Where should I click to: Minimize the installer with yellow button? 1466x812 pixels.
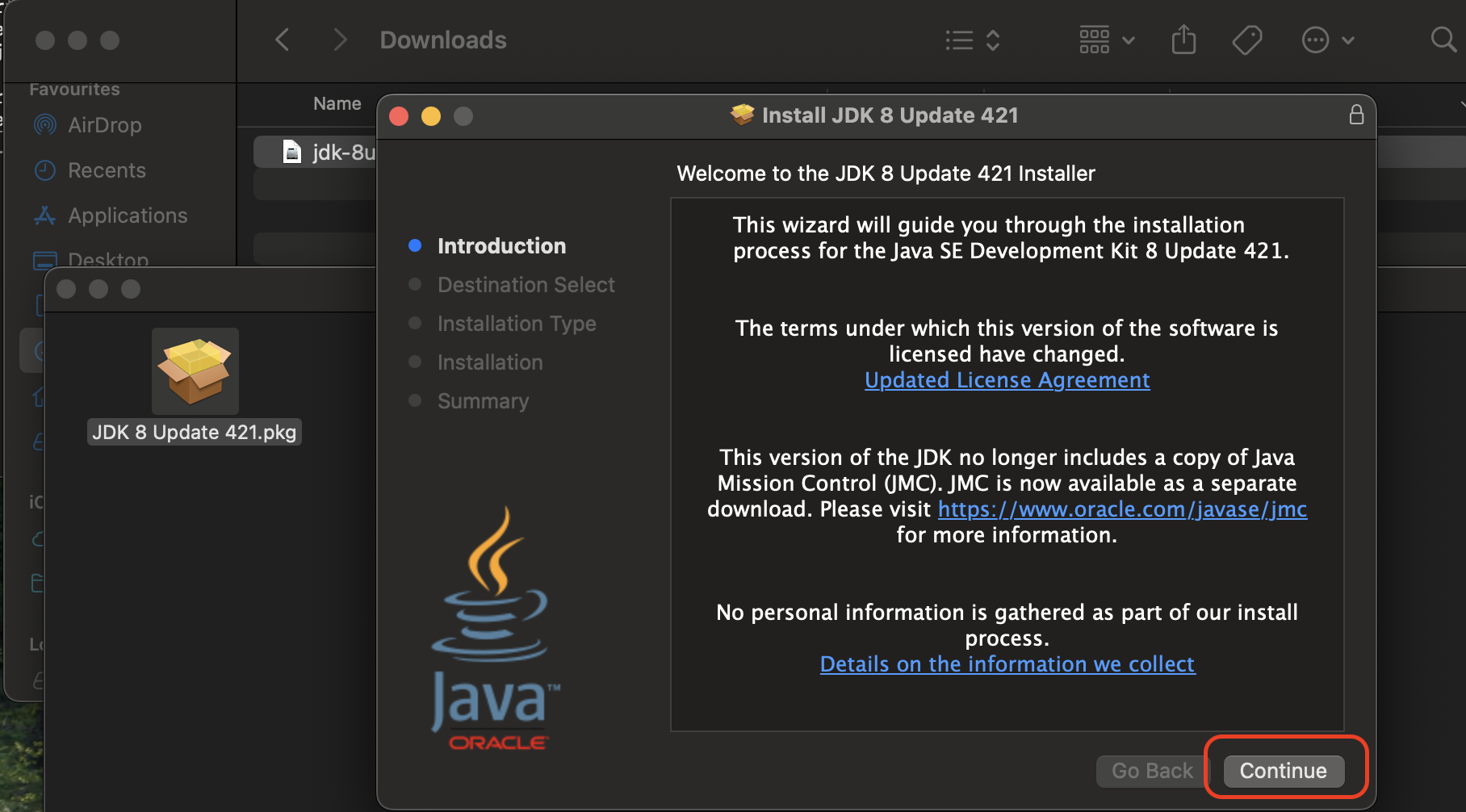coord(431,116)
